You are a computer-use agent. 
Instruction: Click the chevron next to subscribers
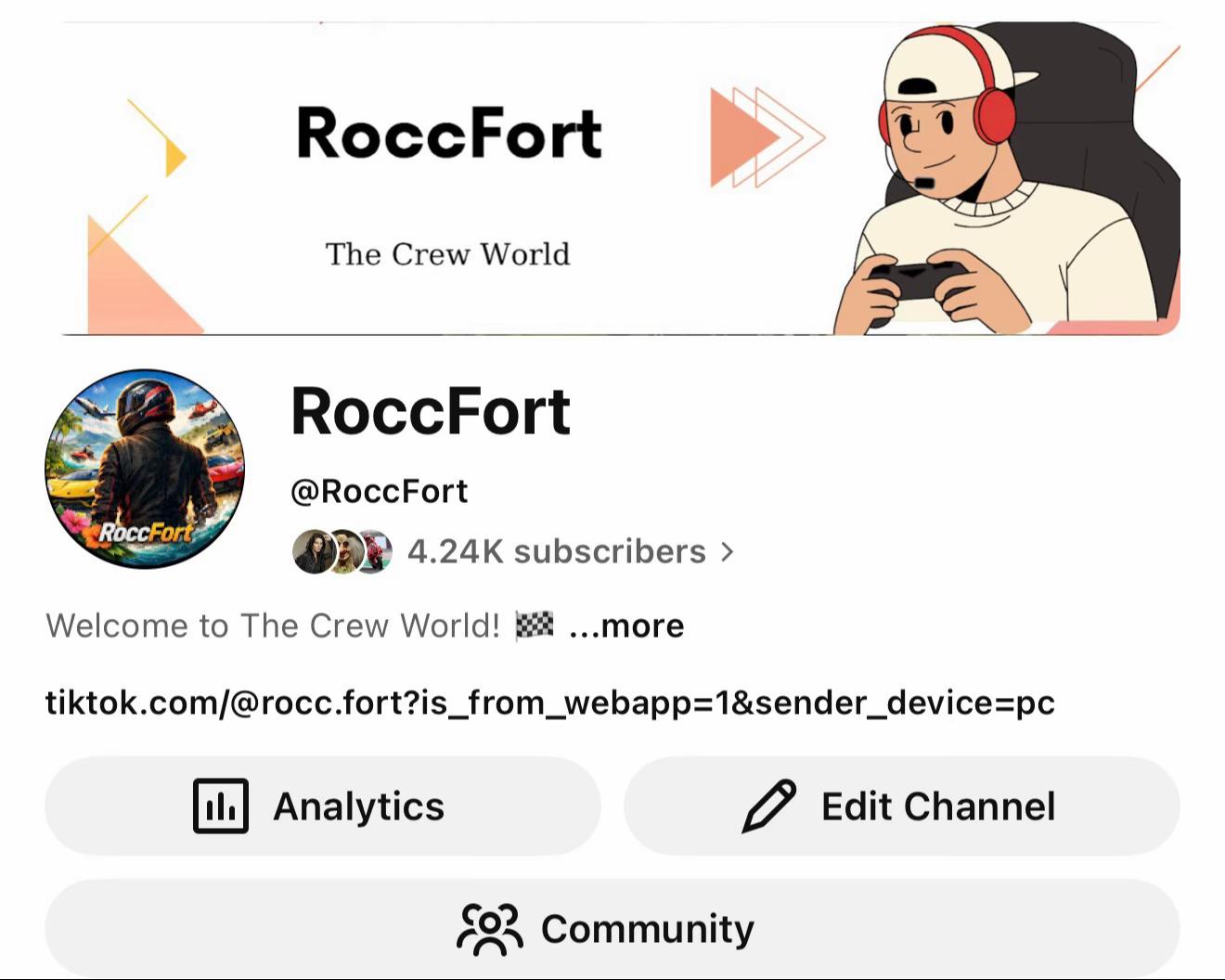point(728,552)
